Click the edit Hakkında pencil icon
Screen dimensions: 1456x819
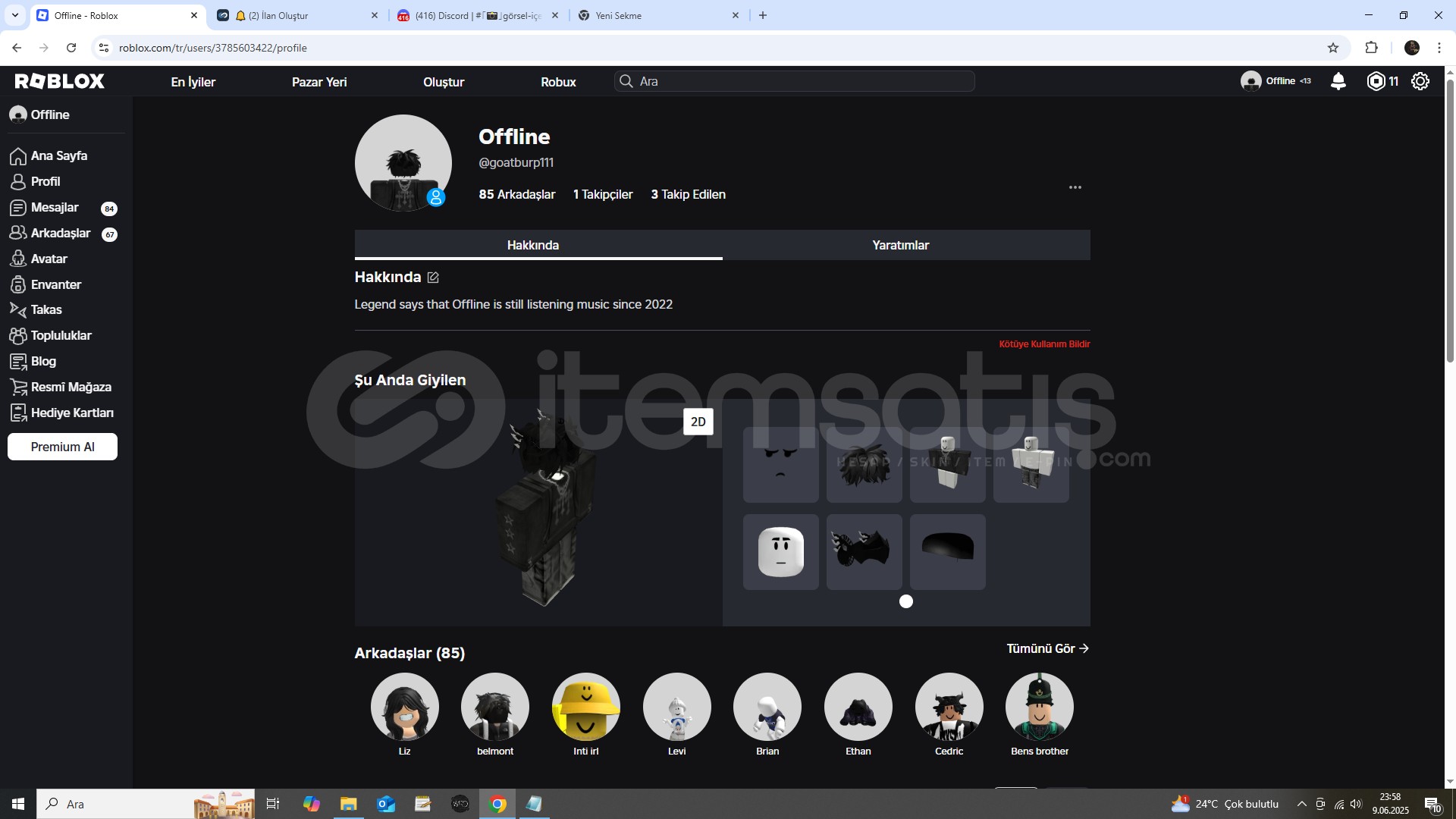point(433,278)
